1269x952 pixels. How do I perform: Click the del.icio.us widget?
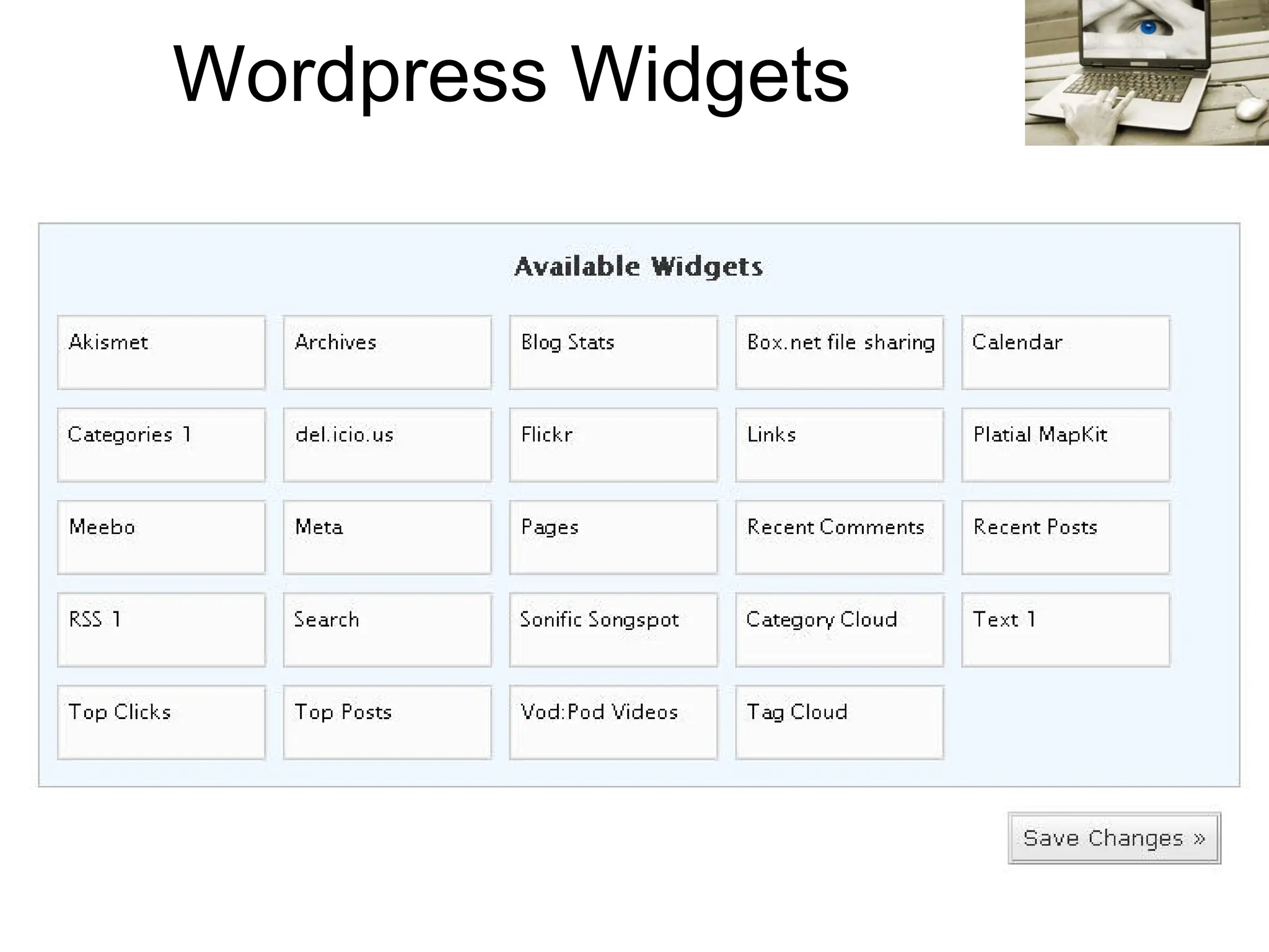pos(387,445)
